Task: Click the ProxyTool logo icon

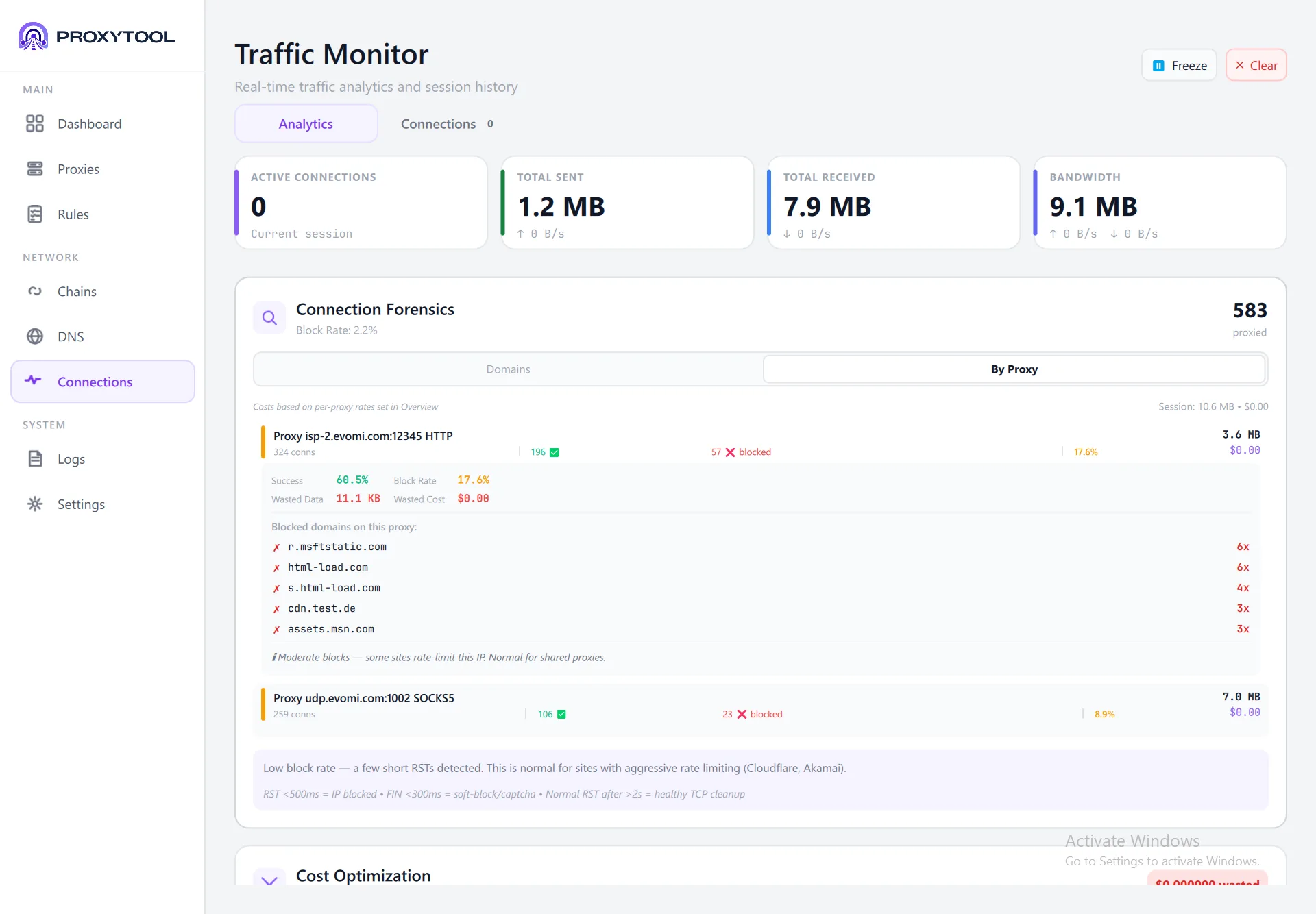Action: [x=33, y=36]
